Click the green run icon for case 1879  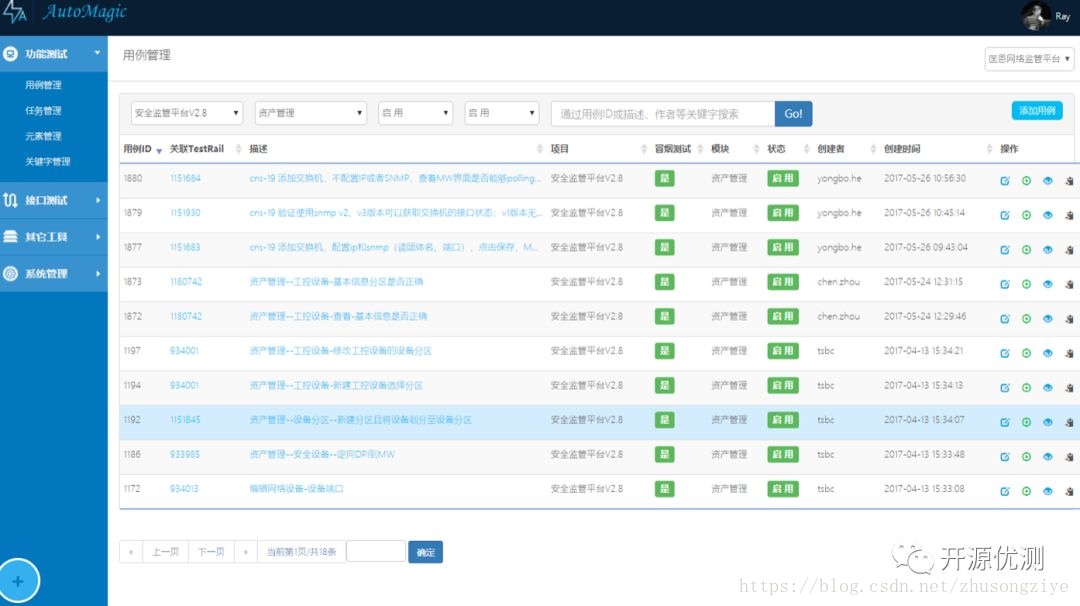point(1026,215)
